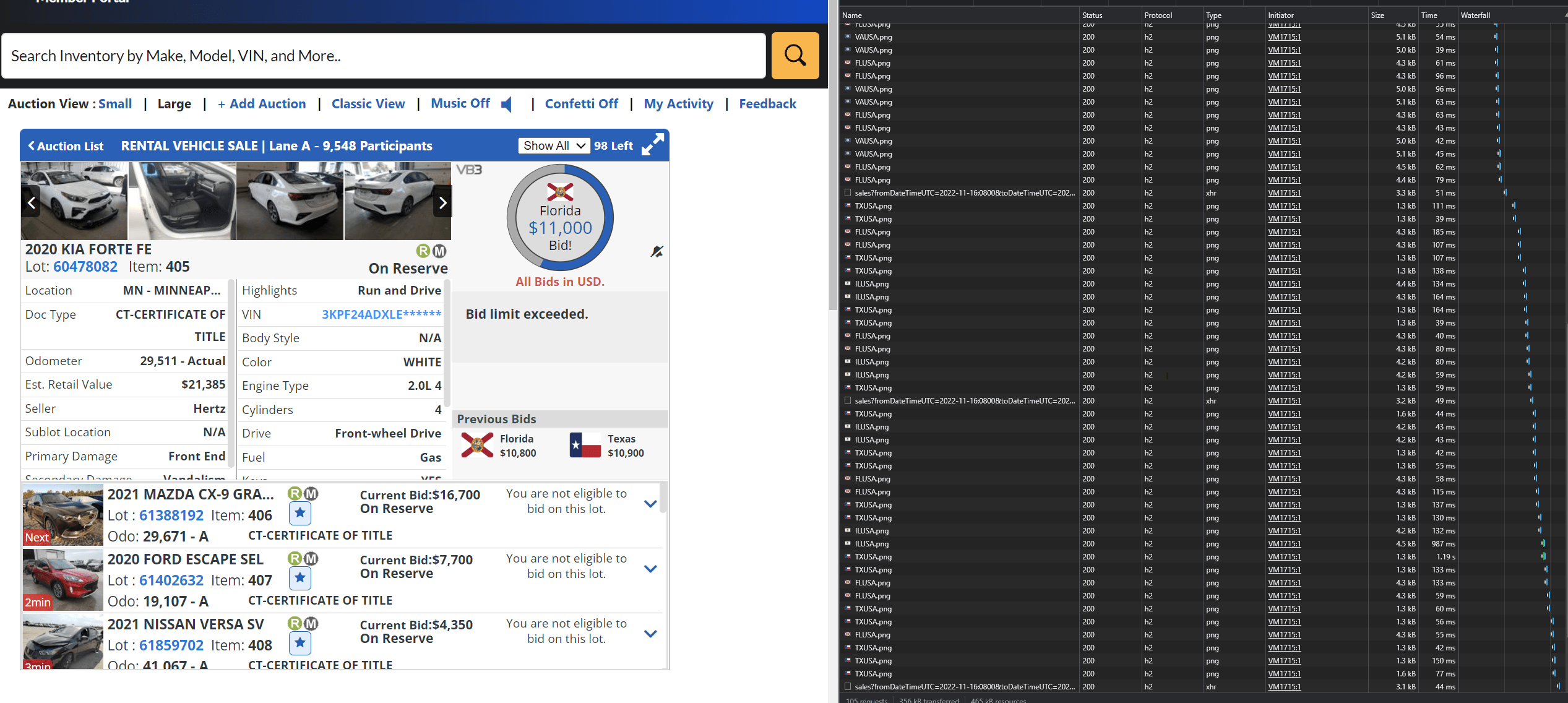Viewport: 1568px width, 703px height.
Task: Switch to Classic View
Action: [x=368, y=103]
